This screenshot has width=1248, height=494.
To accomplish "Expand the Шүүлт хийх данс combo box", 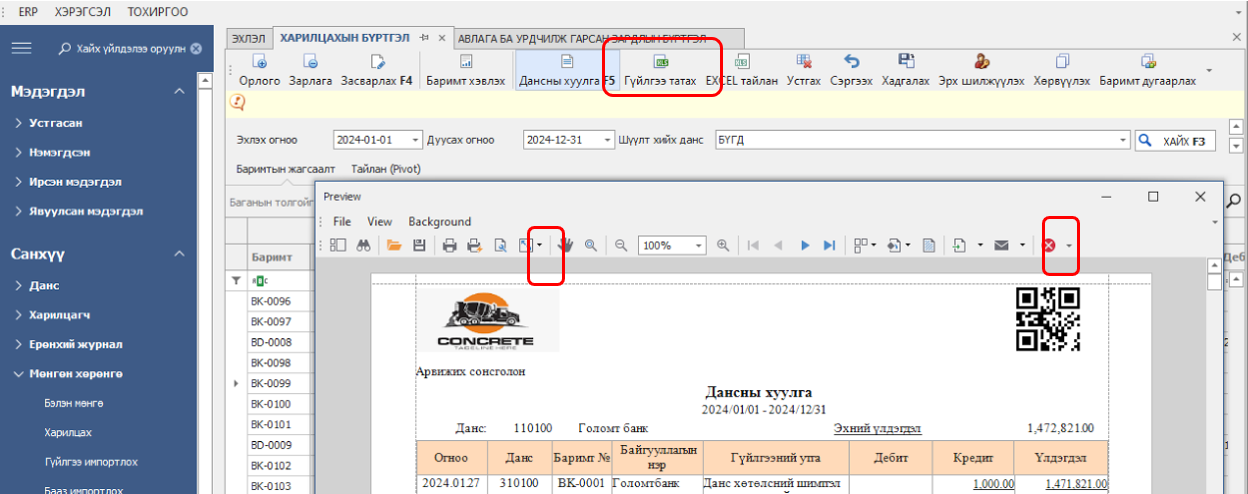I will (1123, 140).
